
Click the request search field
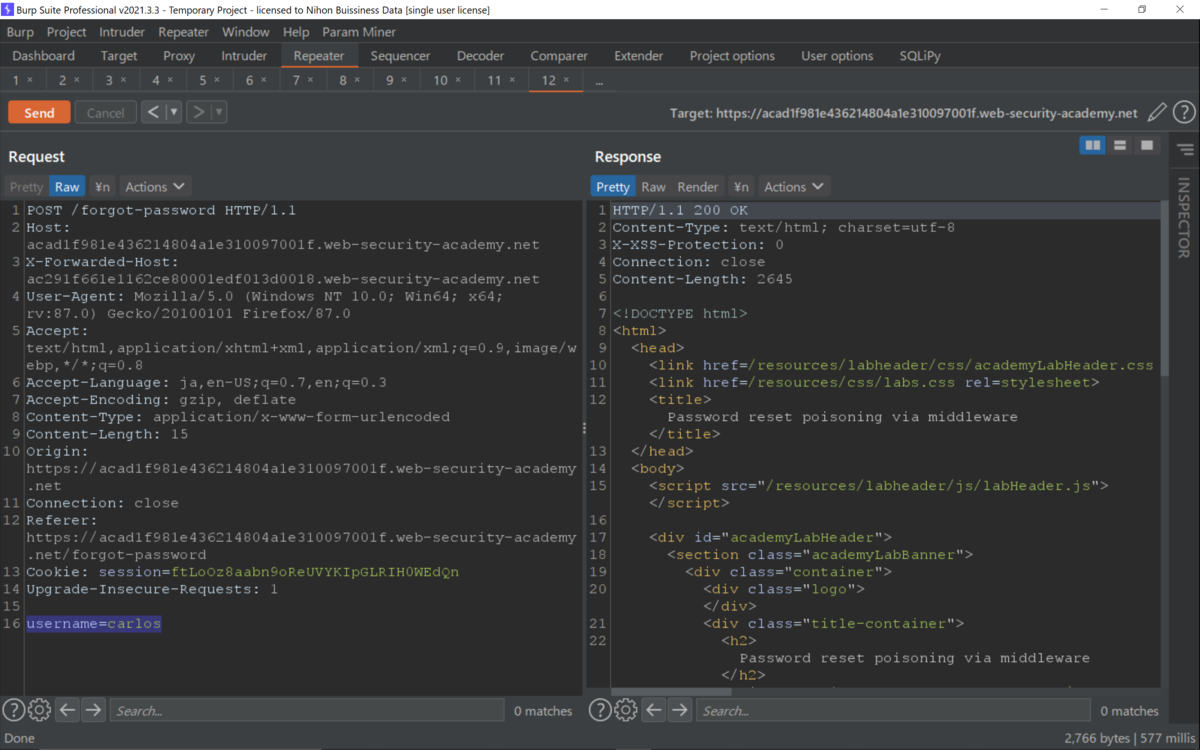pos(307,711)
